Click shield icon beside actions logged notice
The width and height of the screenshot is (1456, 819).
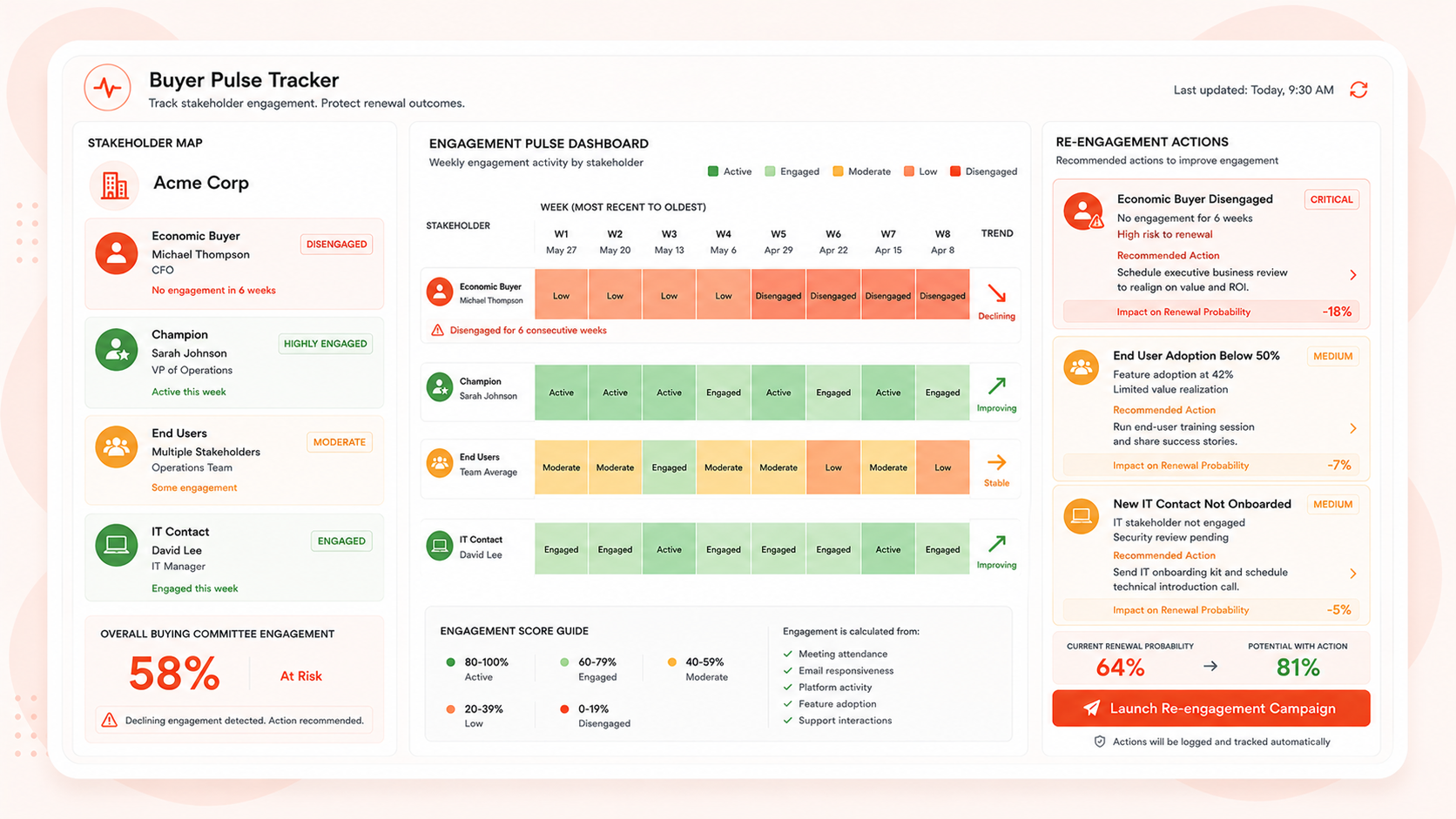(x=1100, y=742)
